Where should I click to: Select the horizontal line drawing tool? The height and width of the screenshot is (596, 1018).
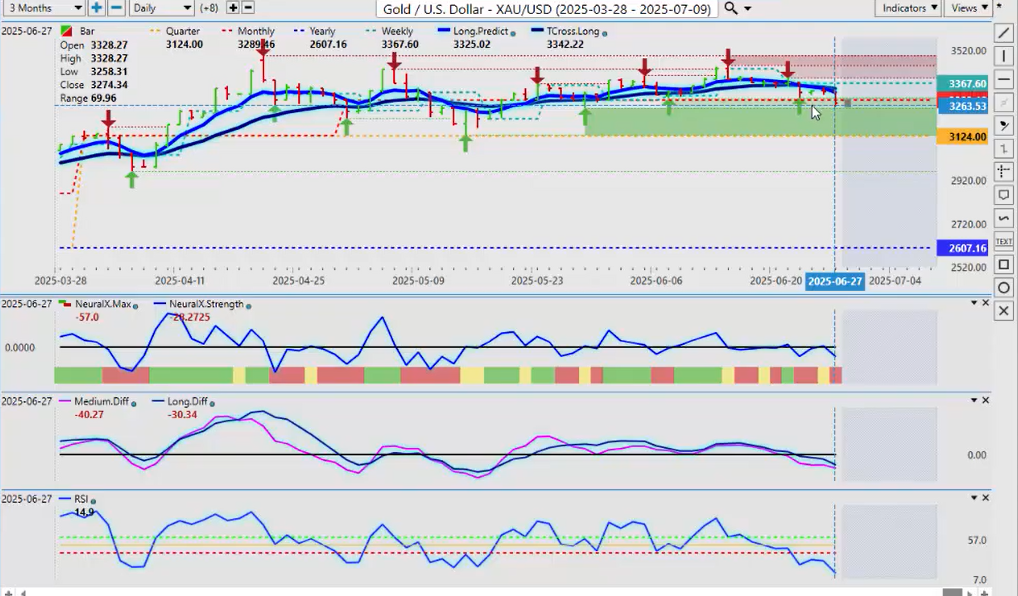1004,80
